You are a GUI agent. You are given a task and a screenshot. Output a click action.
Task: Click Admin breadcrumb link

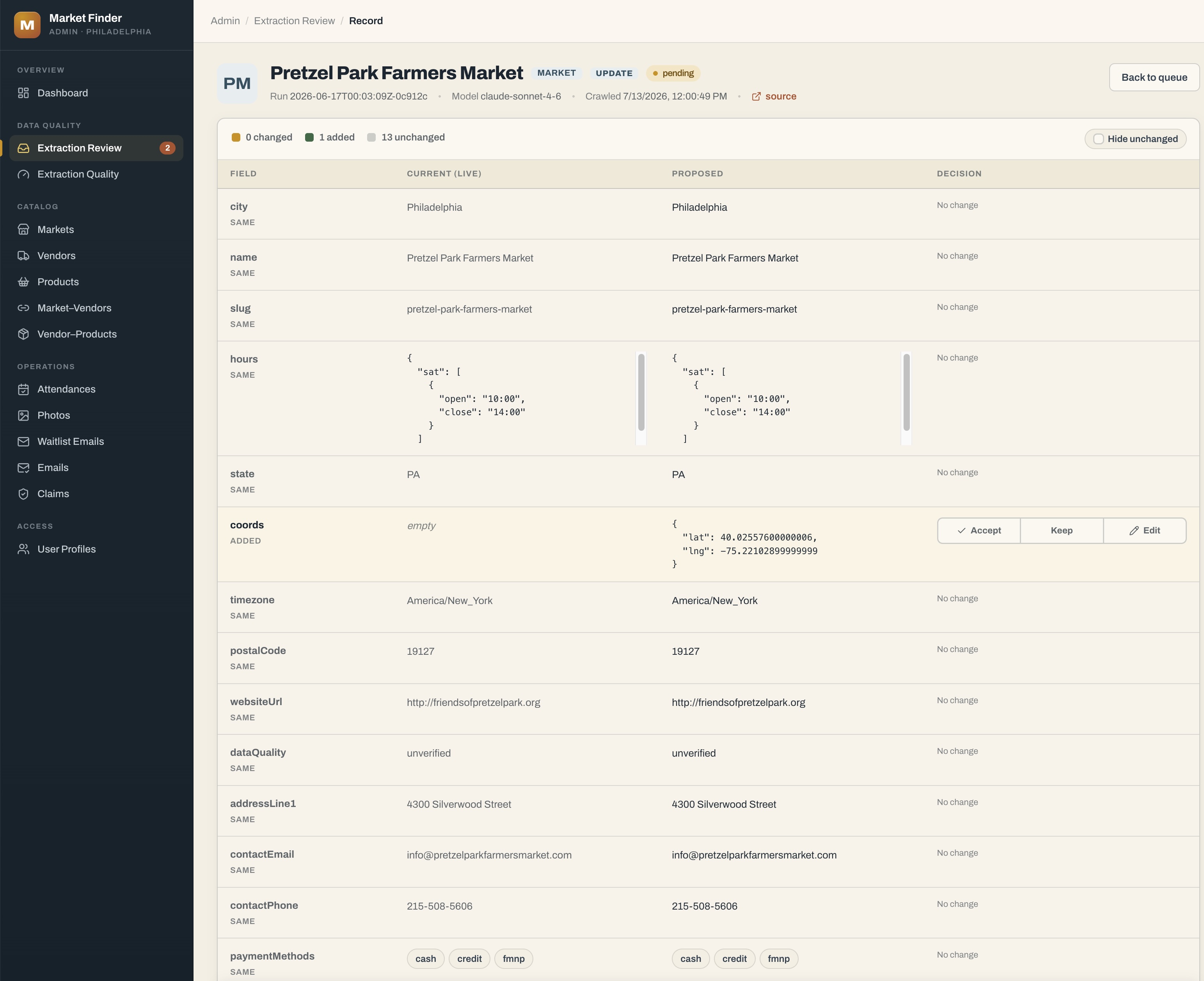[x=225, y=21]
